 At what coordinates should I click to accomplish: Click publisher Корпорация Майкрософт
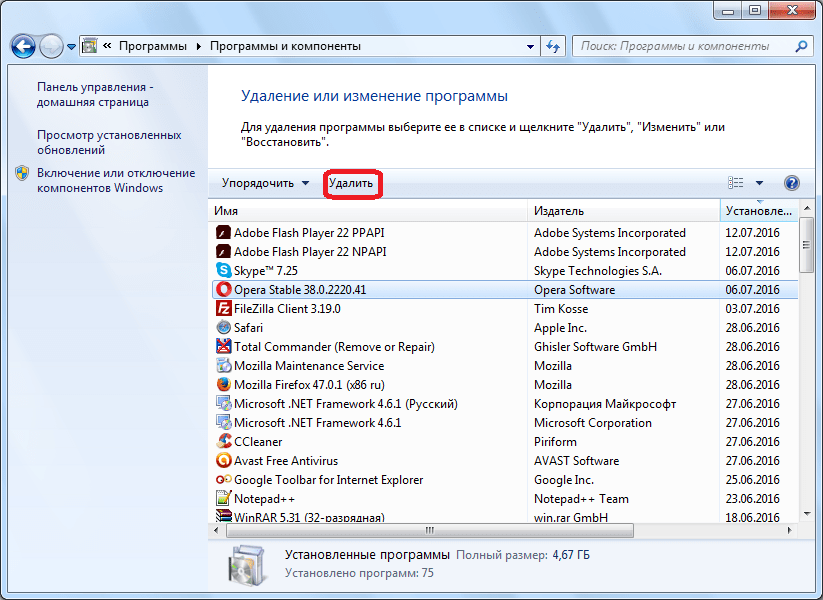click(605, 404)
